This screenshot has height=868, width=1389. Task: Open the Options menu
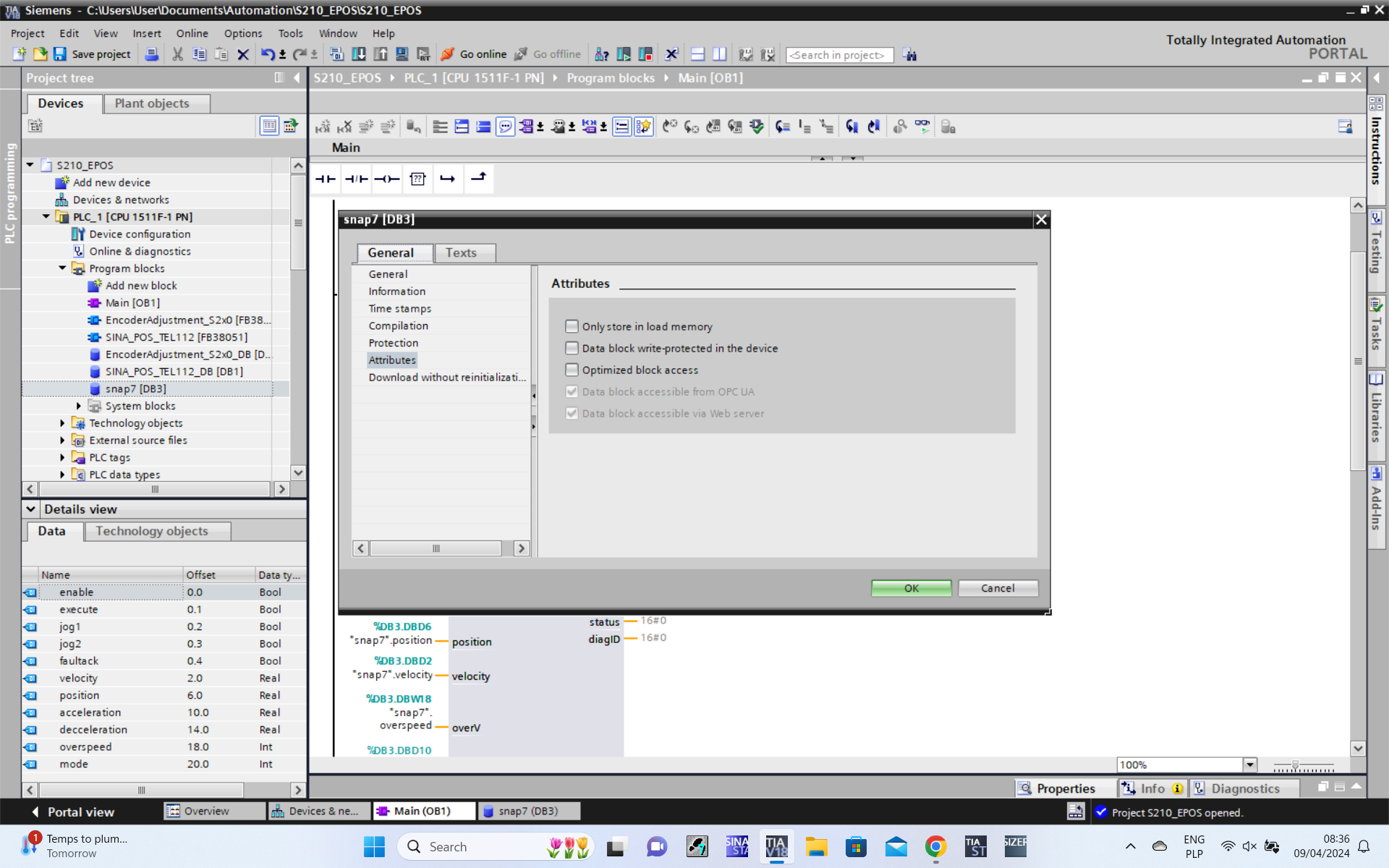click(x=242, y=33)
